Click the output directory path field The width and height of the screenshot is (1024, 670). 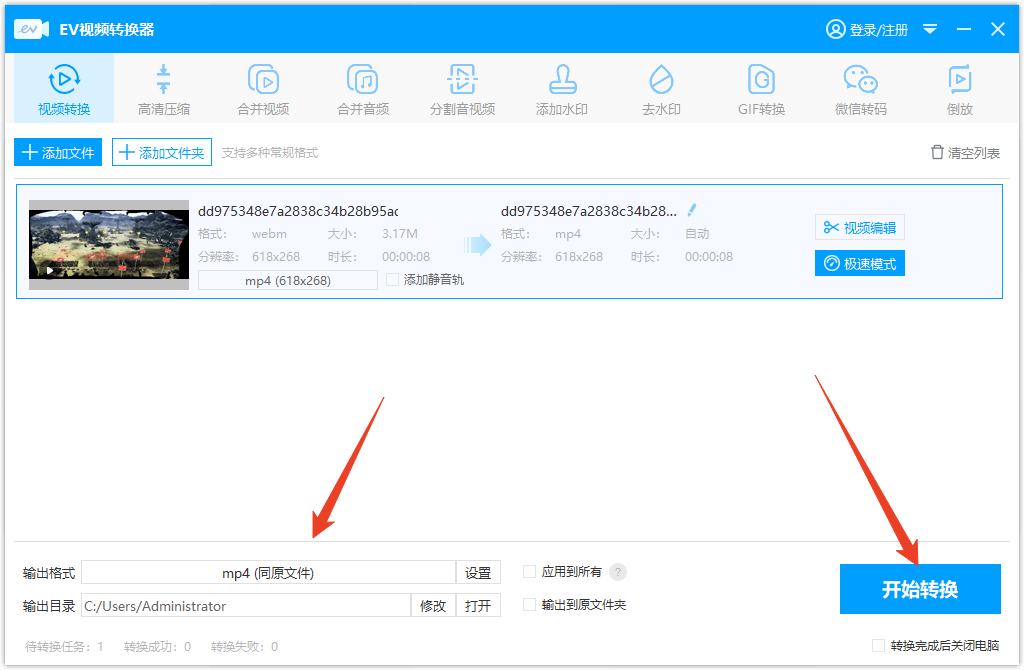(x=246, y=605)
